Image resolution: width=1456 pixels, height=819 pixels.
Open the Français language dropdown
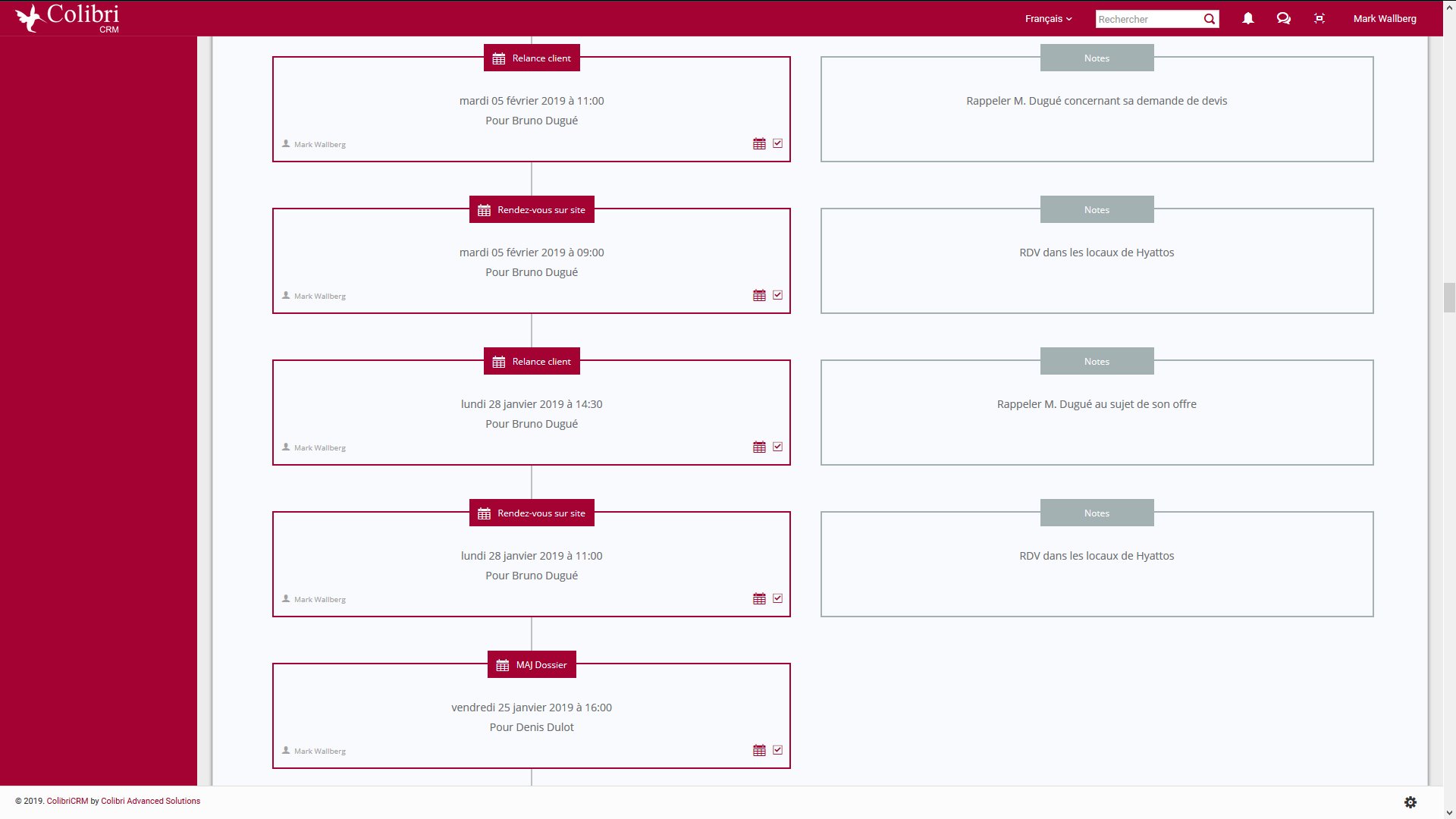1048,19
